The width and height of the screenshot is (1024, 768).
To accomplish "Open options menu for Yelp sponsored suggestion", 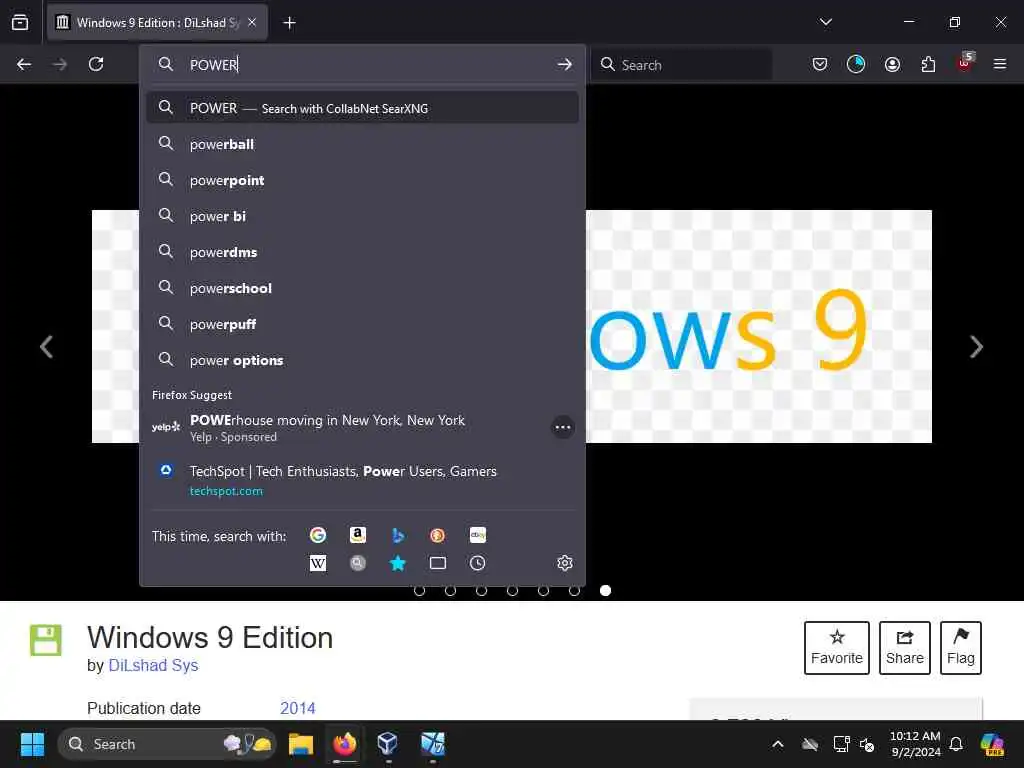I will 563,427.
